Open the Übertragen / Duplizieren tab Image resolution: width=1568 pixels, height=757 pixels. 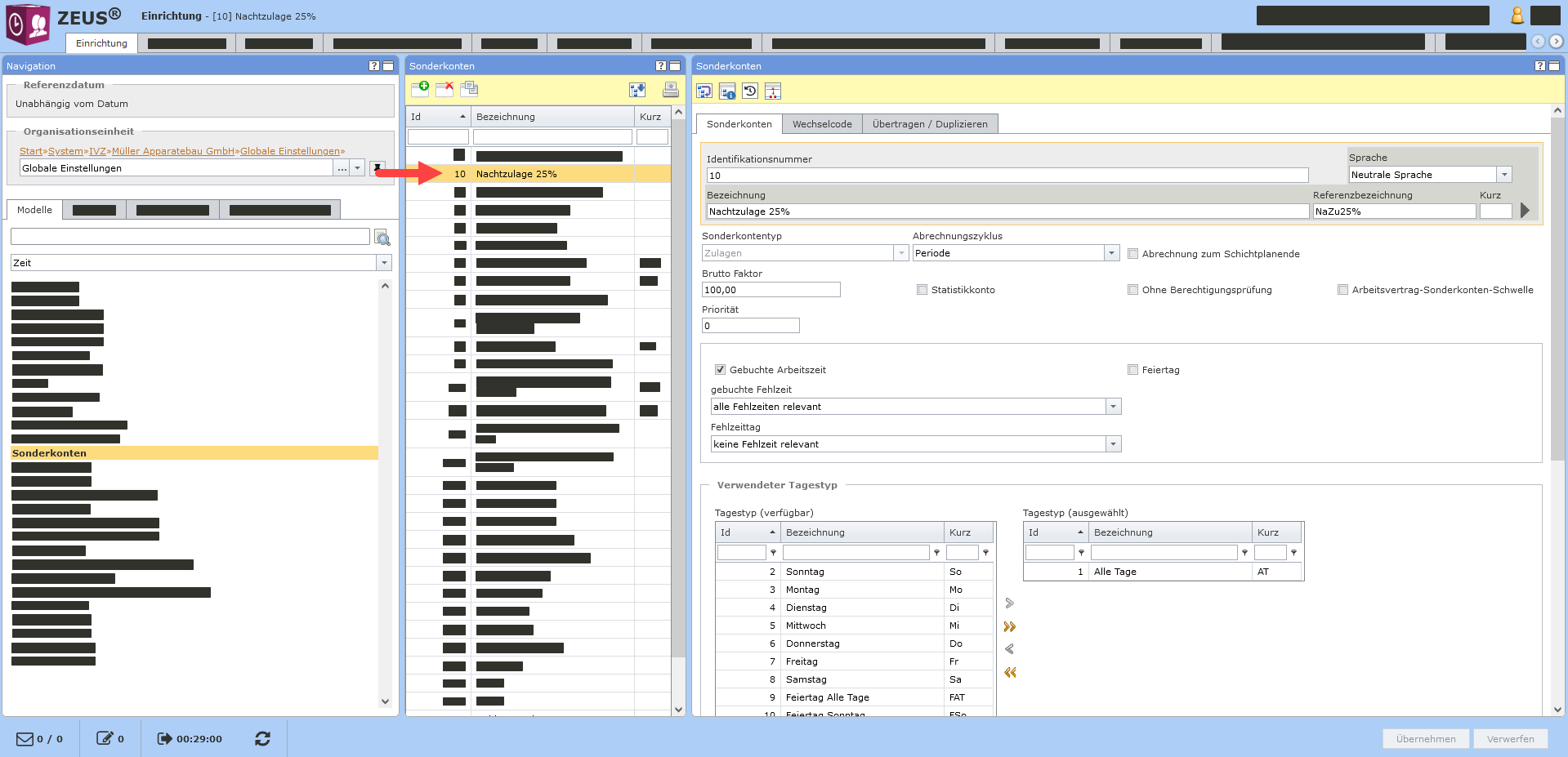click(929, 124)
